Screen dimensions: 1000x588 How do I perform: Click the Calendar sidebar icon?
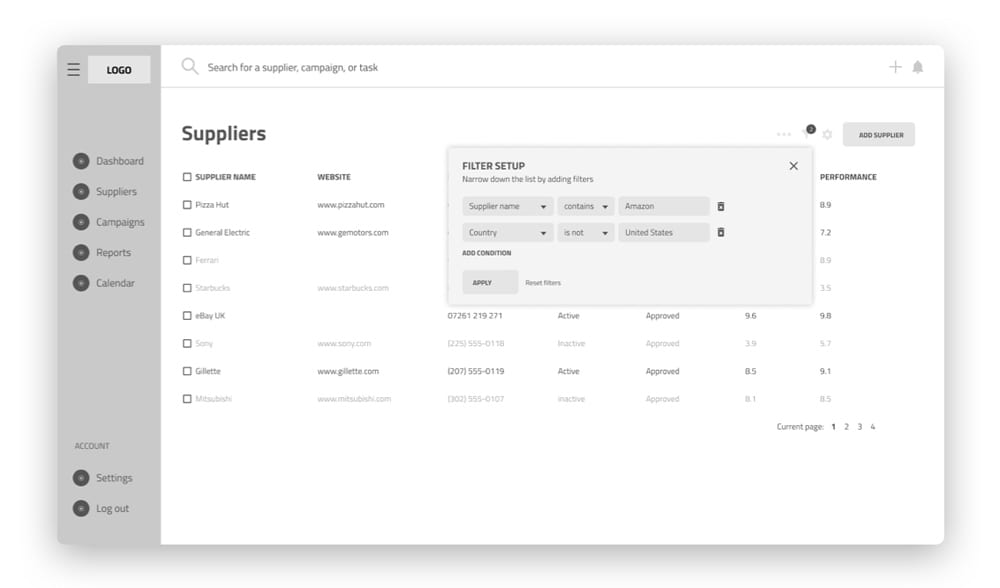(x=81, y=283)
